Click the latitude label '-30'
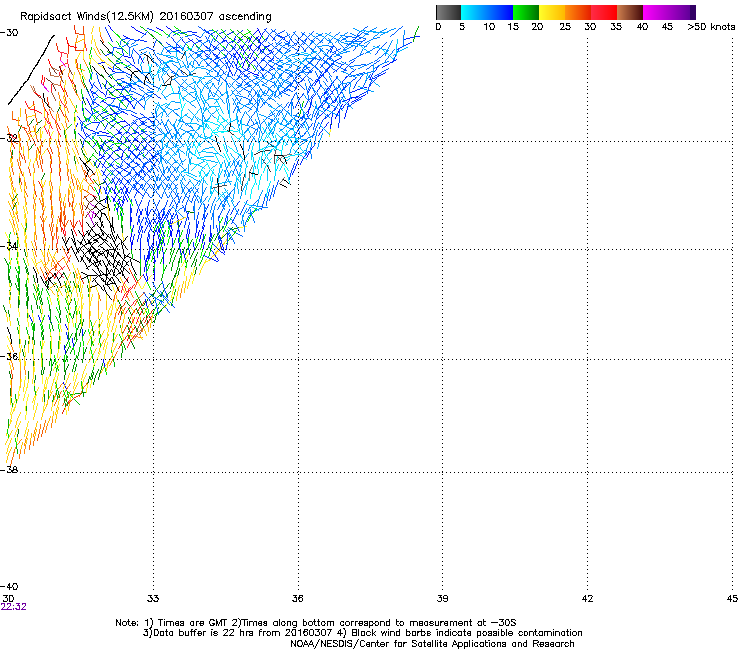740x650 pixels. point(9,33)
